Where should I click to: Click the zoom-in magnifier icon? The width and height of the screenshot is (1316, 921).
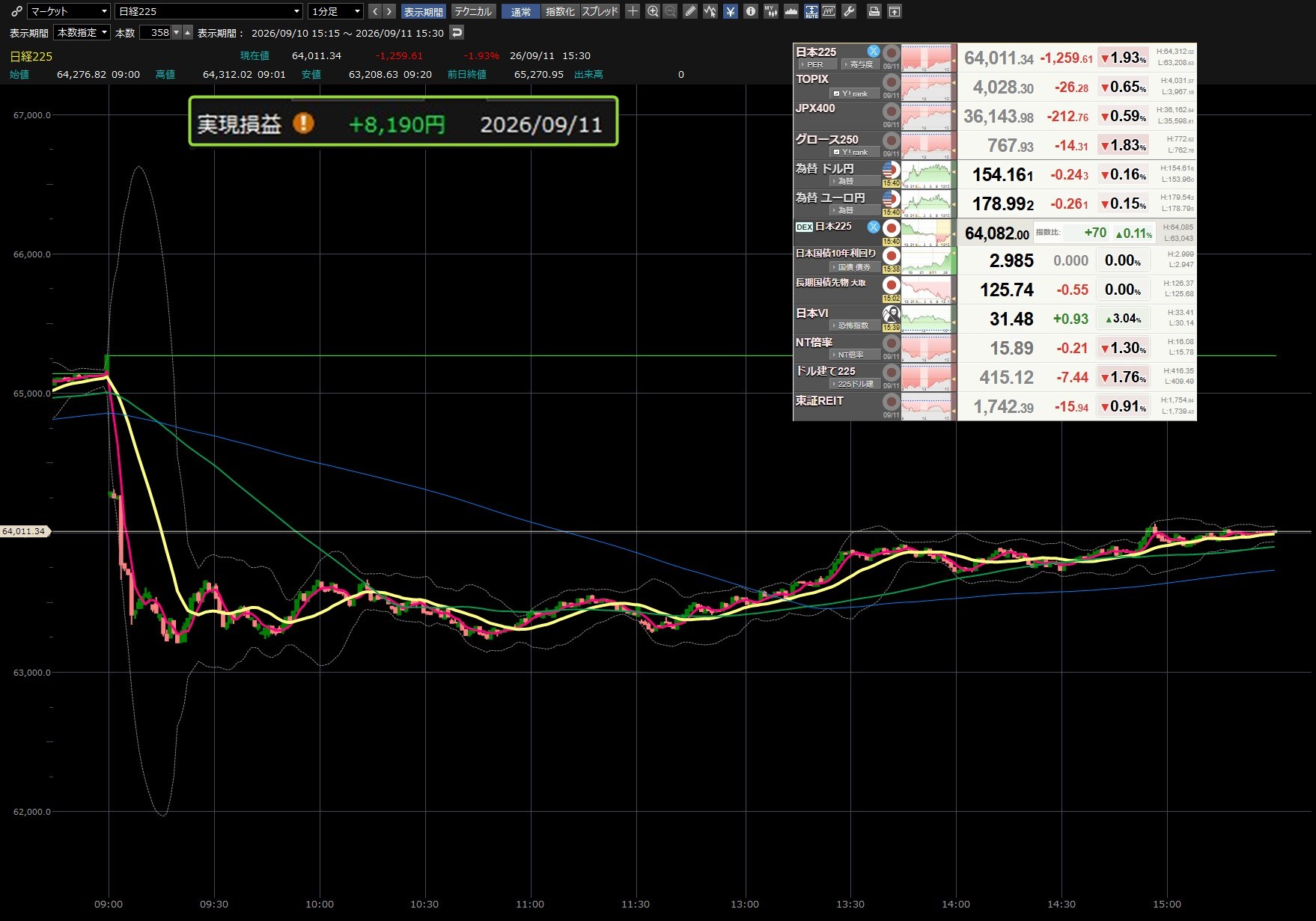tap(653, 11)
